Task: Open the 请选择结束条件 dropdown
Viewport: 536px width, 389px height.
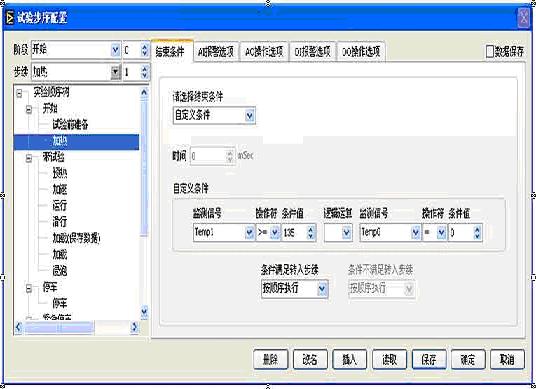Action: coord(250,116)
